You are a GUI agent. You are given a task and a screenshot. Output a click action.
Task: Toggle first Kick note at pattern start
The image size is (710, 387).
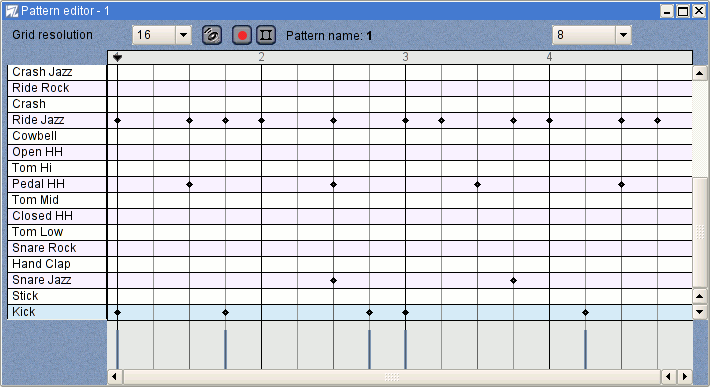click(x=118, y=312)
